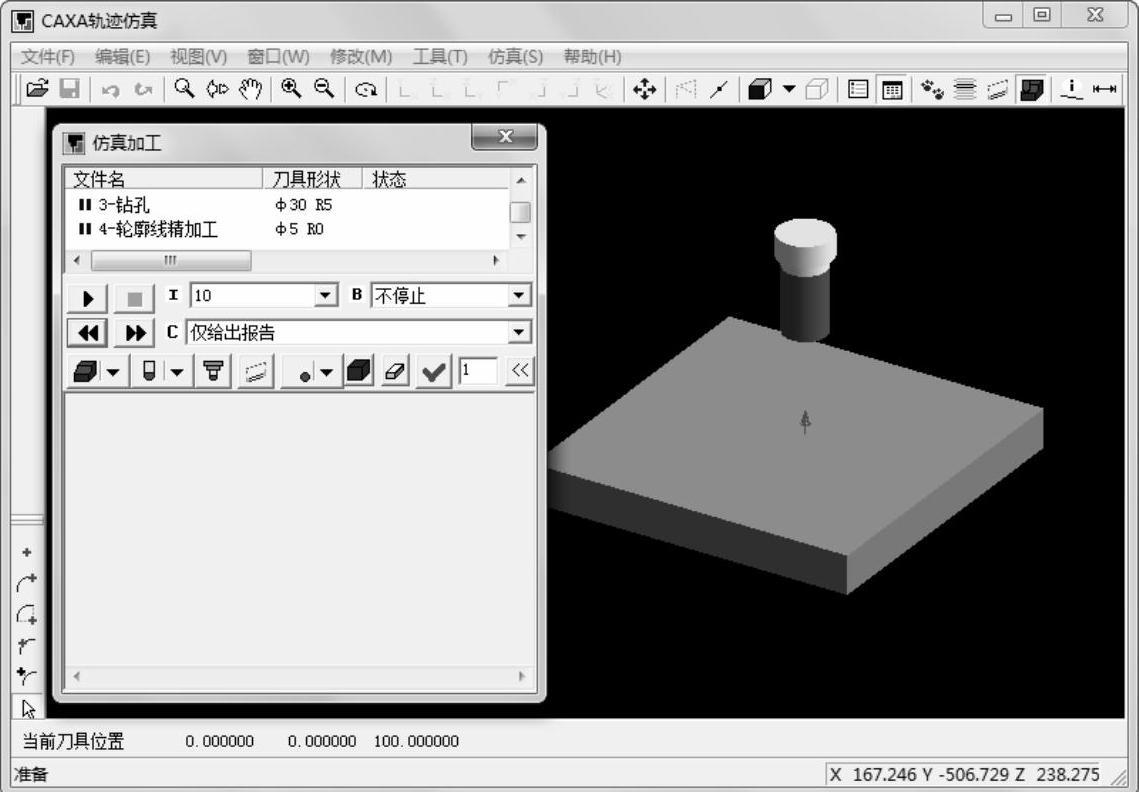Click the black solid cube icon in panel

coord(359,371)
